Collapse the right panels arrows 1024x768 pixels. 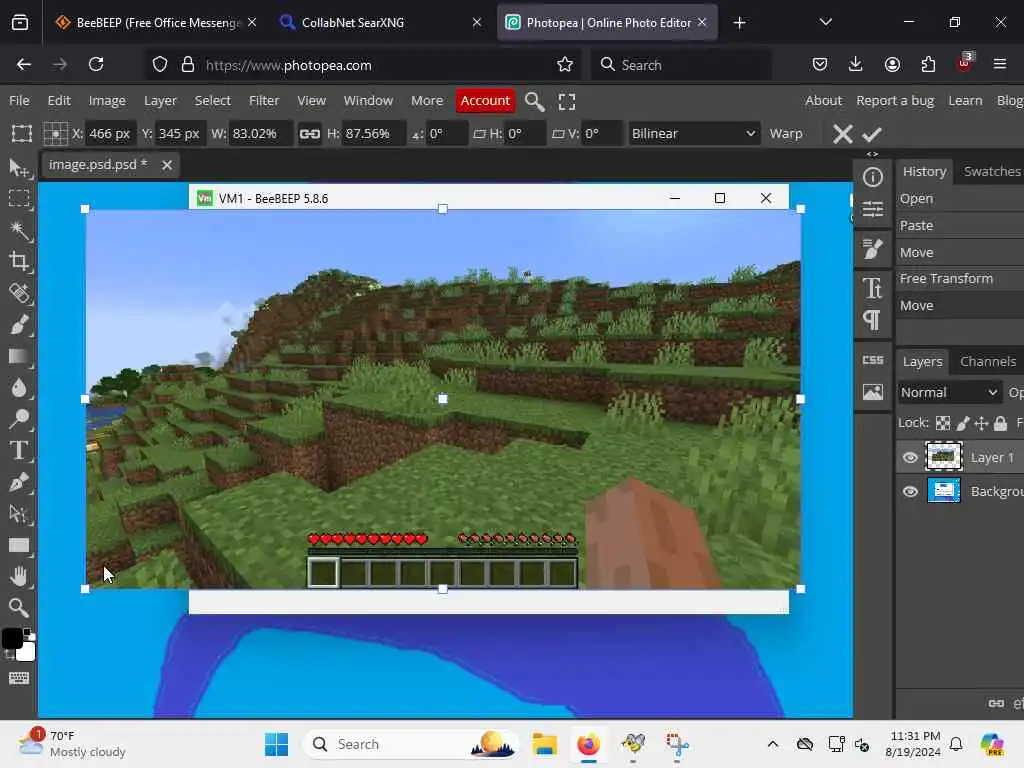(x=872, y=154)
